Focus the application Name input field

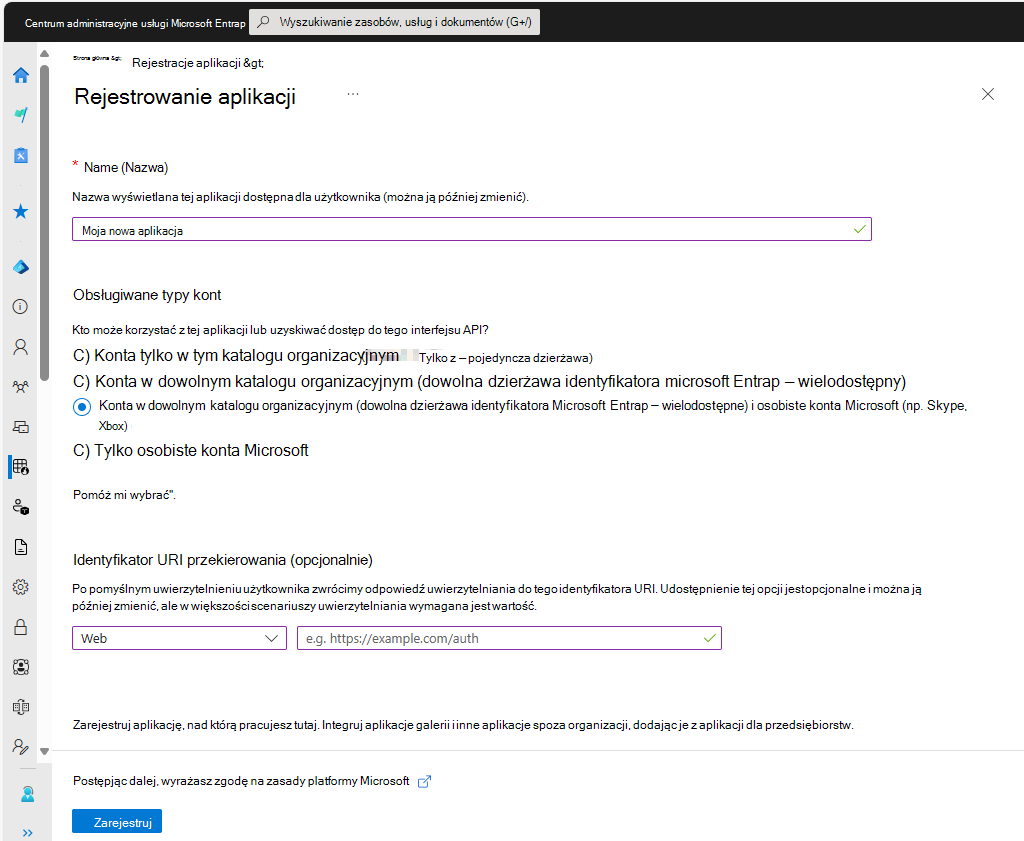(472, 229)
